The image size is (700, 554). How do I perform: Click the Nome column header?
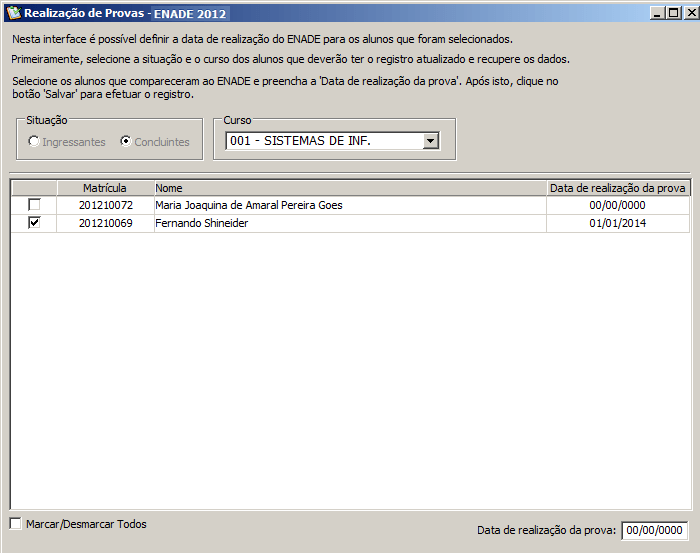(350, 188)
